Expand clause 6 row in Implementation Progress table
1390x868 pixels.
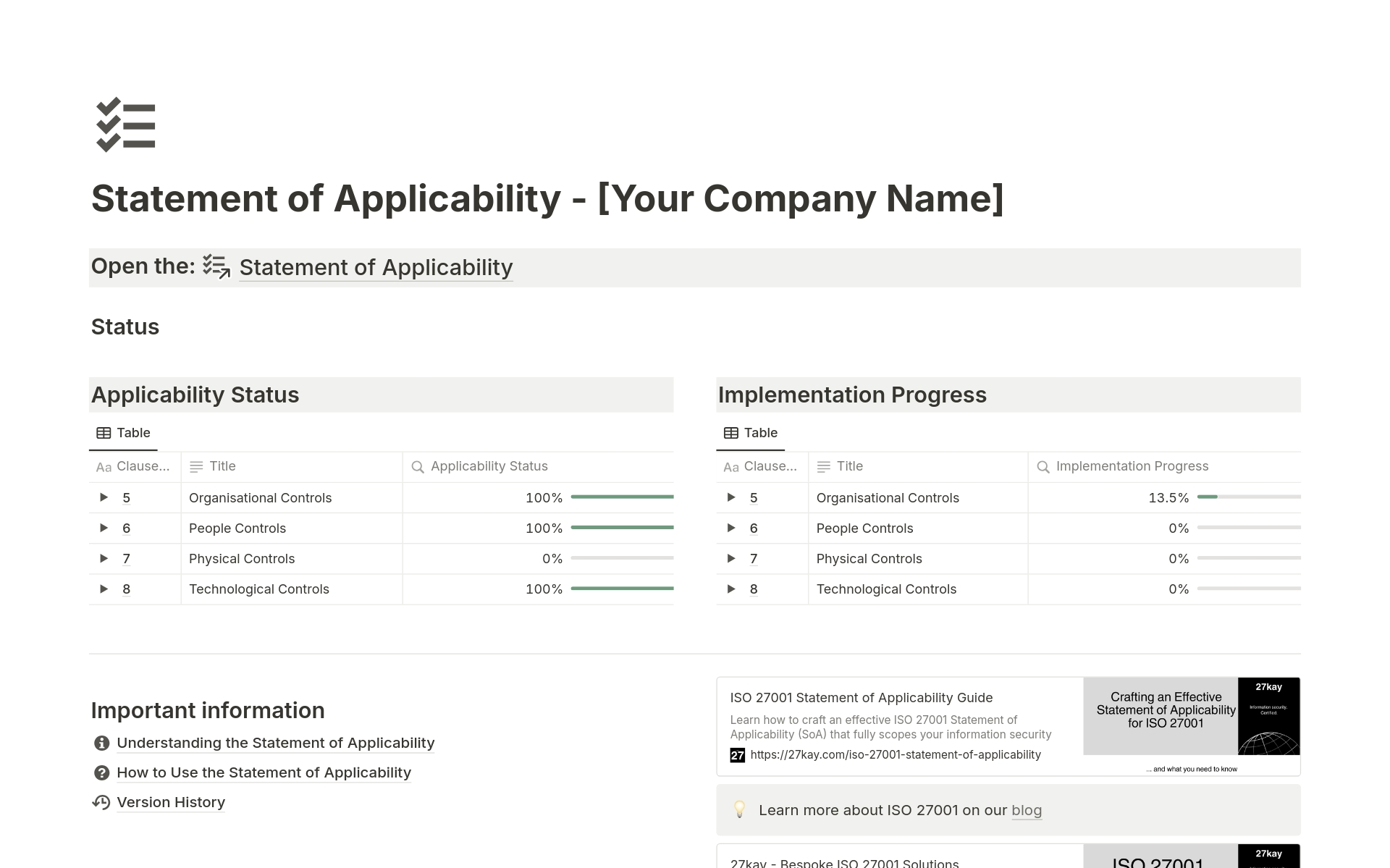pyautogui.click(x=730, y=528)
